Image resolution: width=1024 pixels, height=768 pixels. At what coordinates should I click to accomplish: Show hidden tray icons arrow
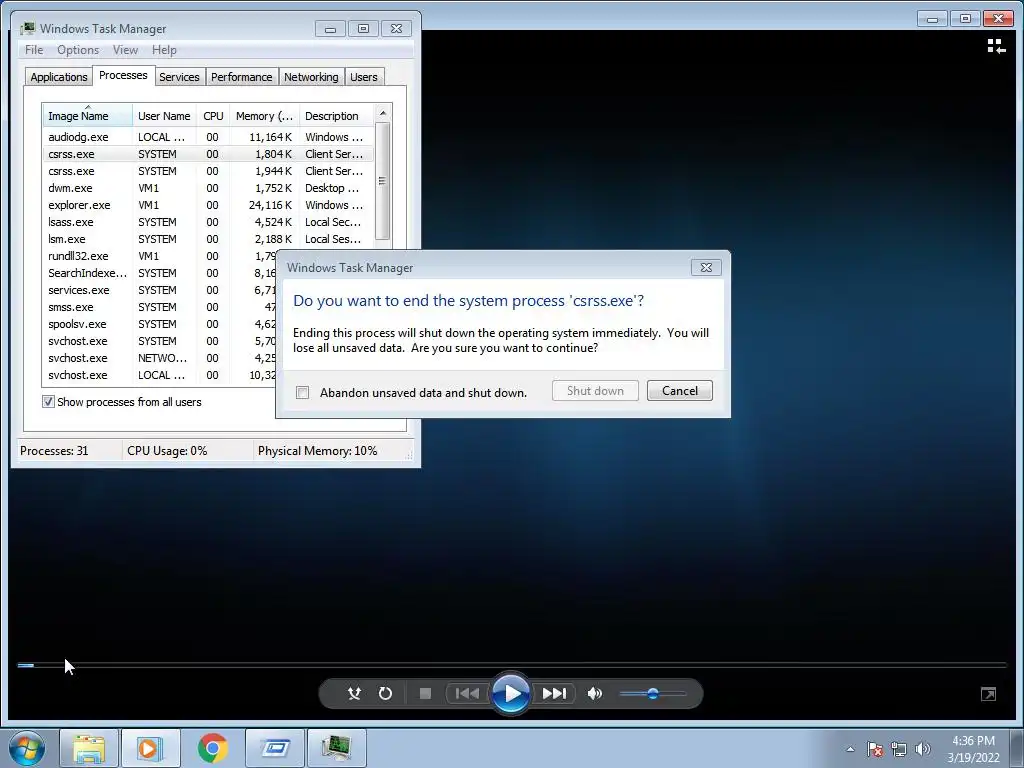pos(850,749)
